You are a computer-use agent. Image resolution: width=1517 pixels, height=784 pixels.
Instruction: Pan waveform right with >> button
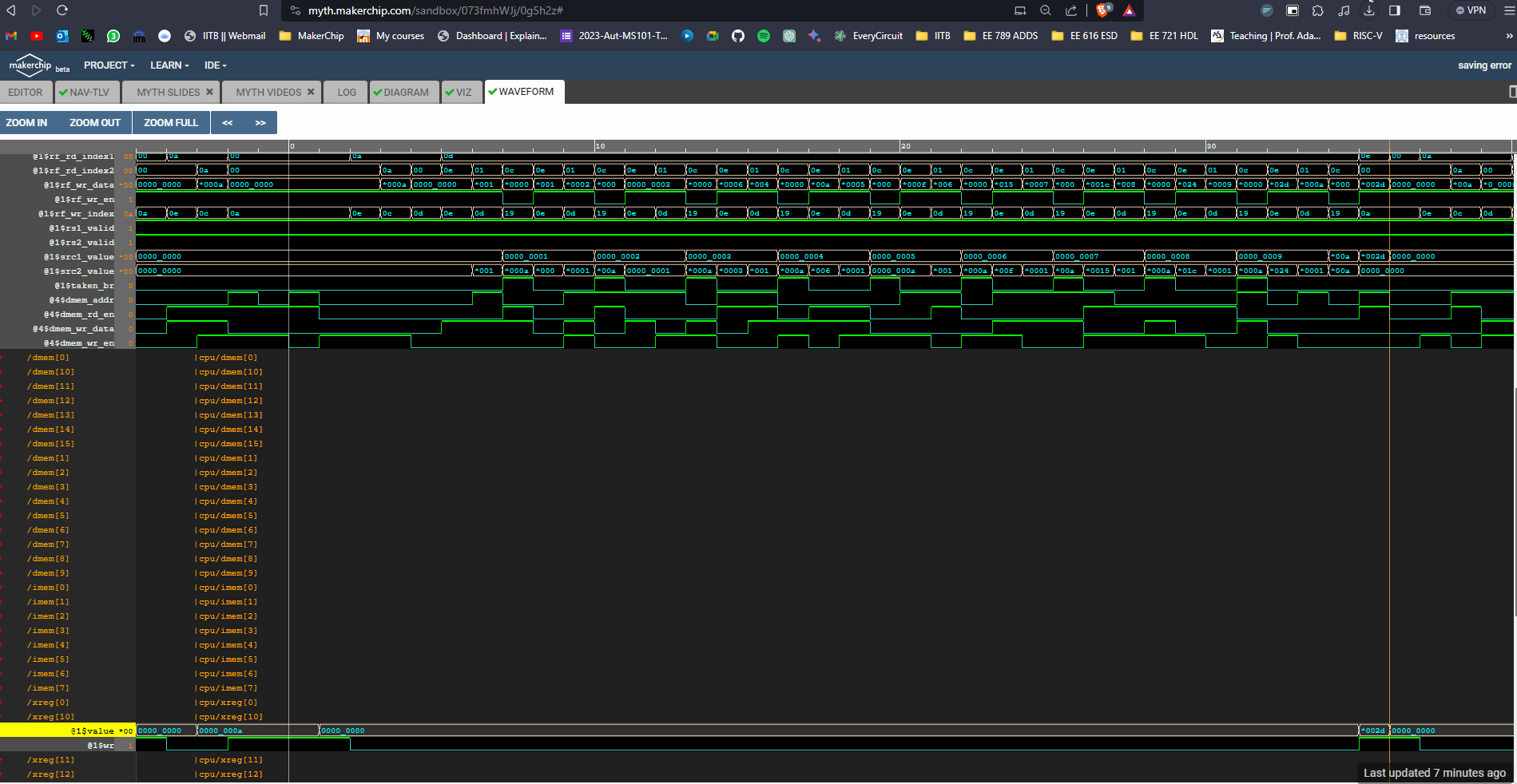260,123
